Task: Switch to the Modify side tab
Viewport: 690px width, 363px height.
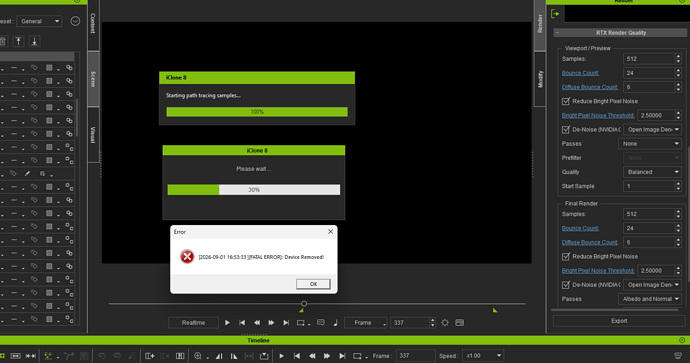Action: coord(540,79)
